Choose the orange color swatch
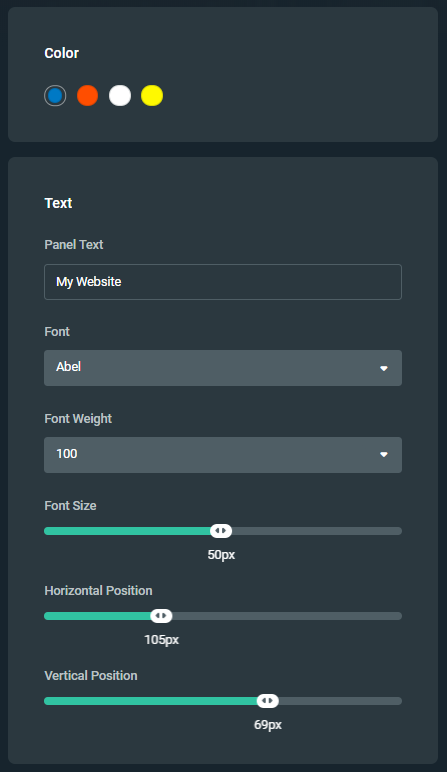Screen dimensions: 447x772 tap(88, 96)
